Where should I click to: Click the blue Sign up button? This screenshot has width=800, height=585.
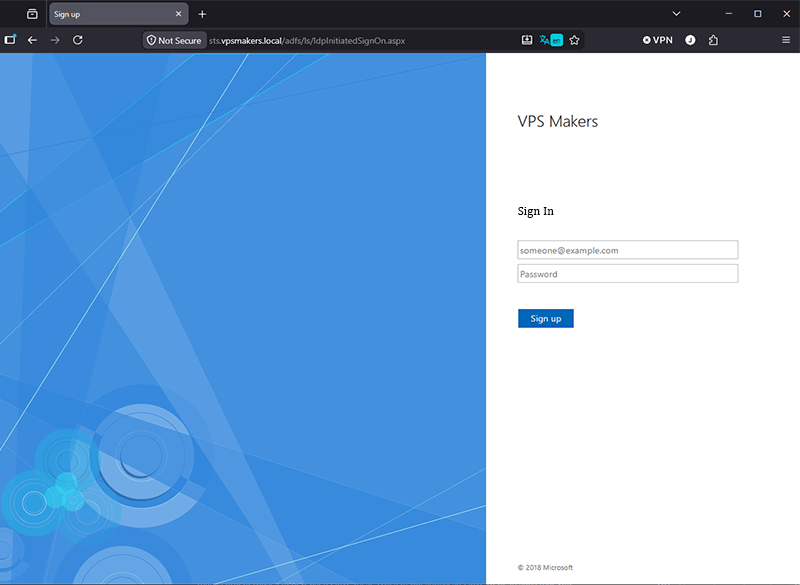coord(545,318)
